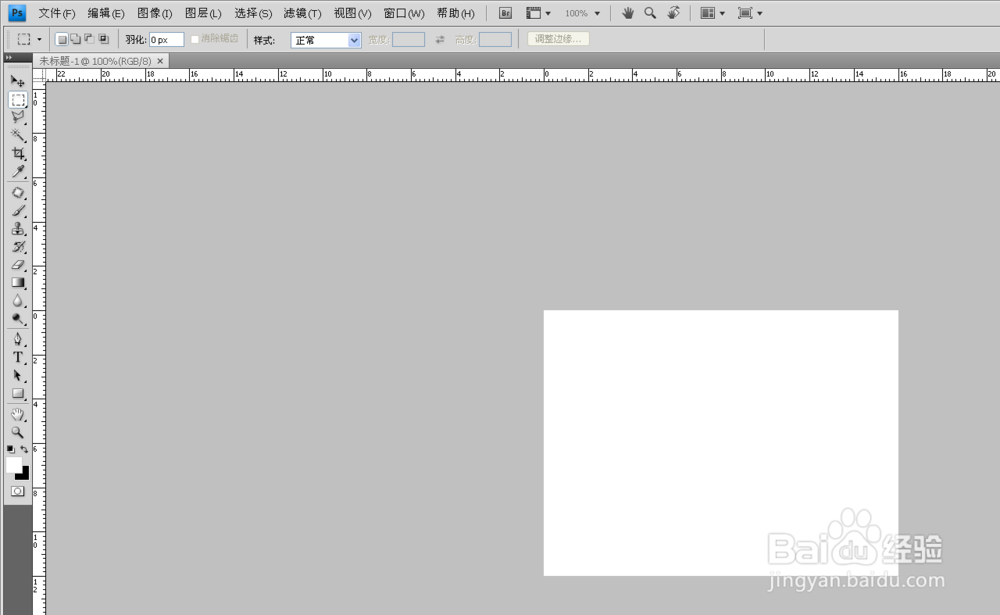Select the Eraser tool
The height and width of the screenshot is (615, 1000).
click(x=18, y=264)
